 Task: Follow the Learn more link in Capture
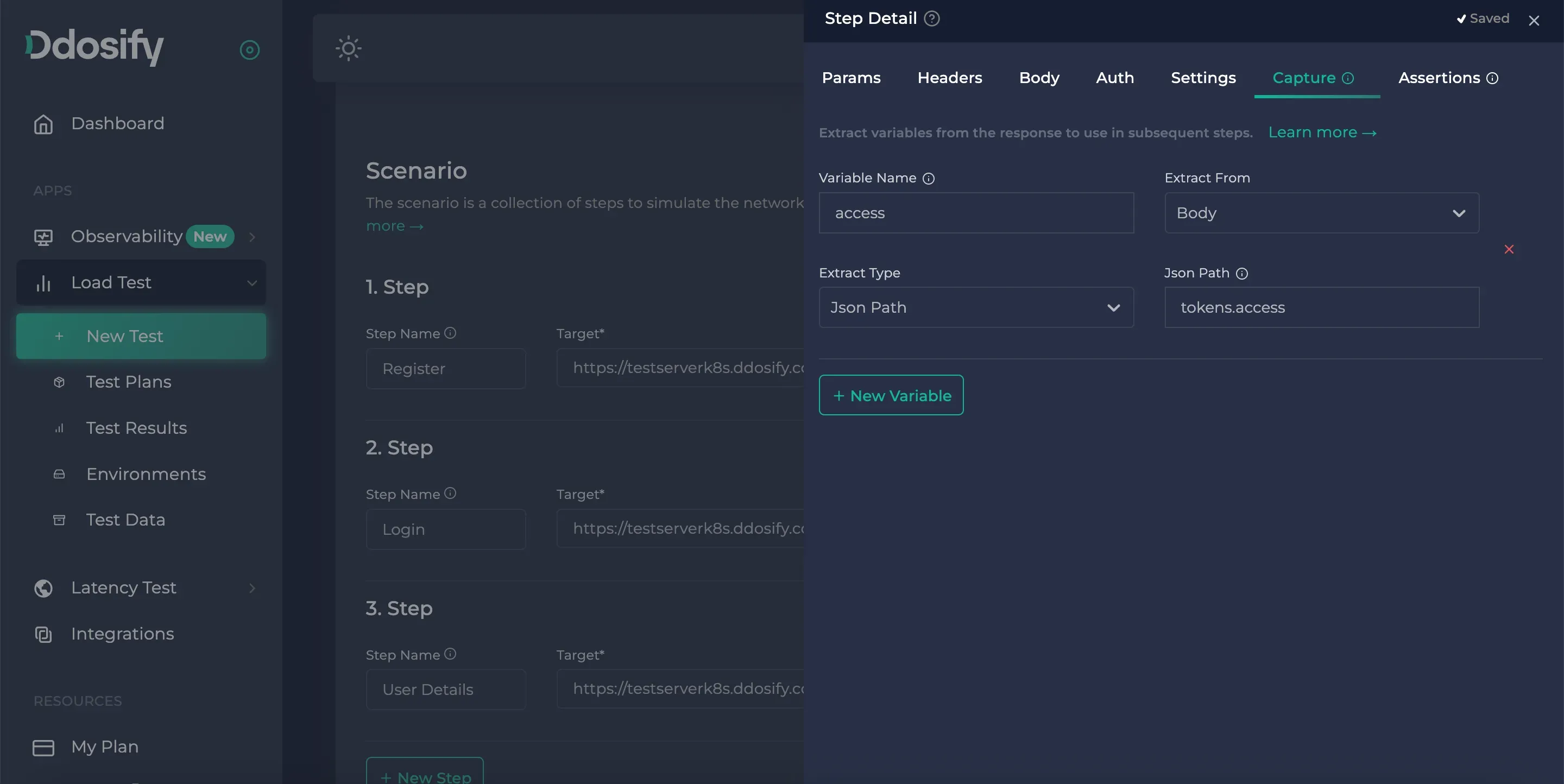tap(1322, 132)
